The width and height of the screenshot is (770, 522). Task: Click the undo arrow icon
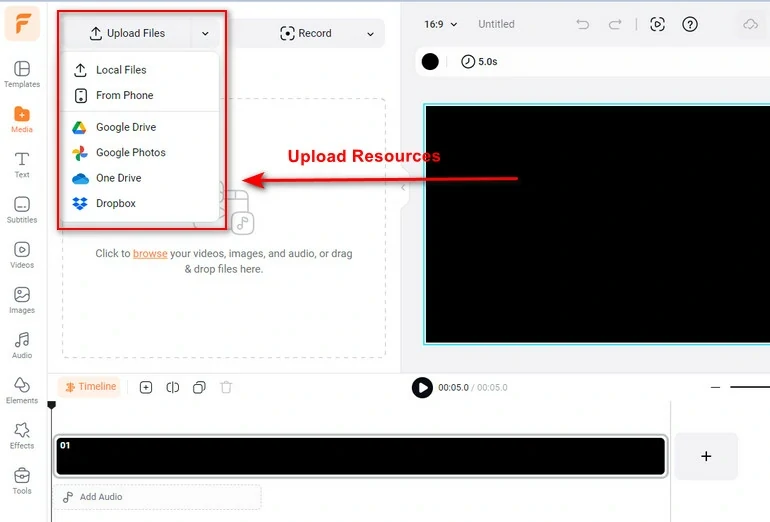click(x=582, y=24)
